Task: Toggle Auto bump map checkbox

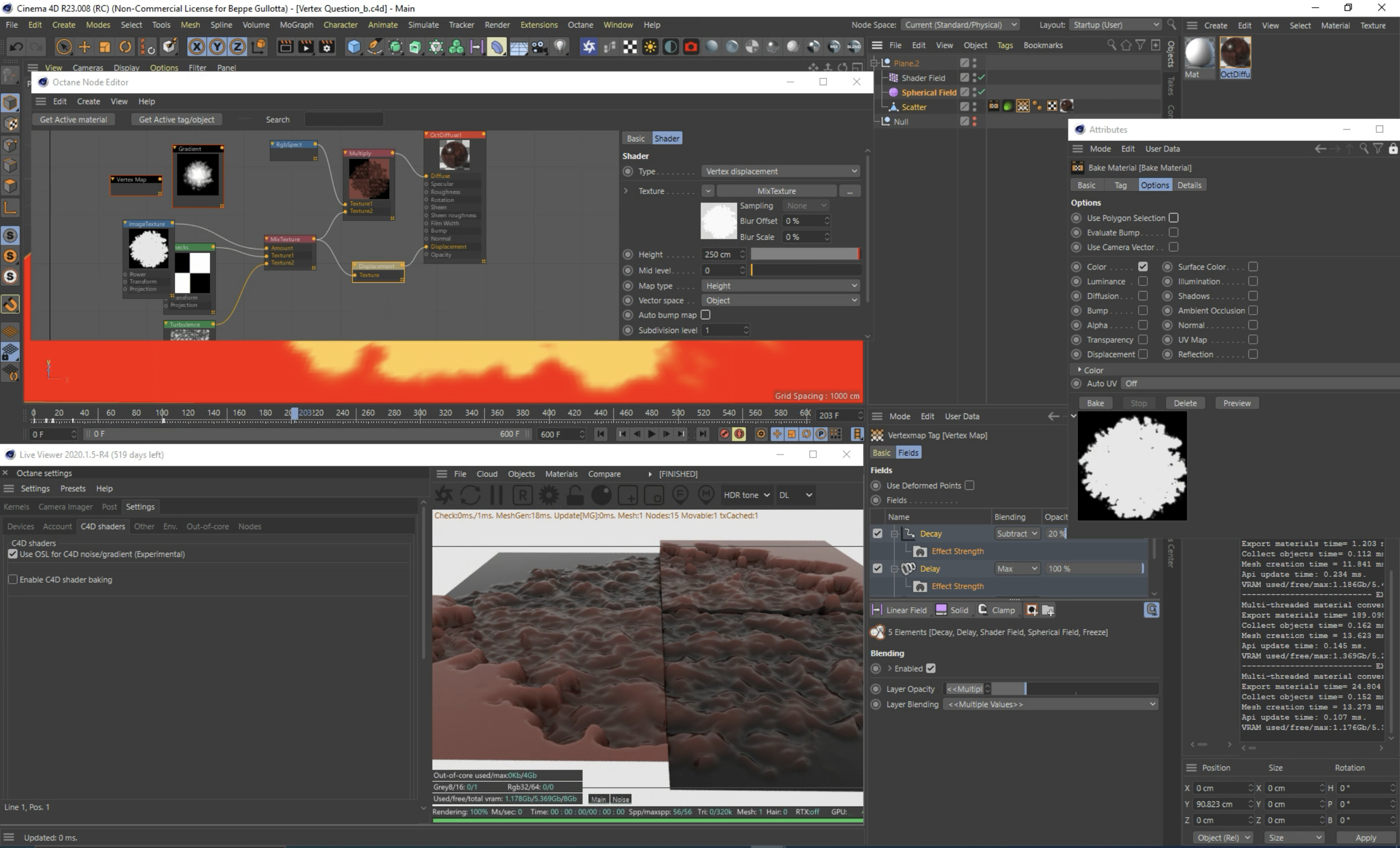Action: (x=706, y=315)
